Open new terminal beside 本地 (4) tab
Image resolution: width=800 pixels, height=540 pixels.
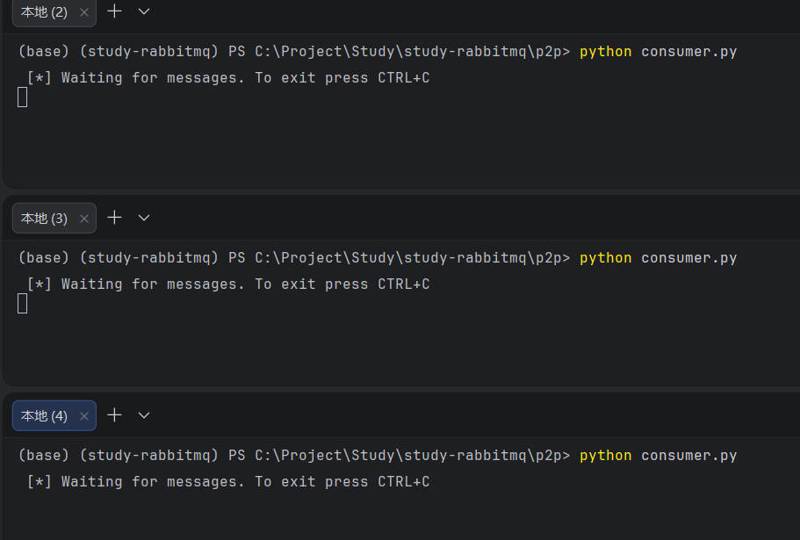115,414
